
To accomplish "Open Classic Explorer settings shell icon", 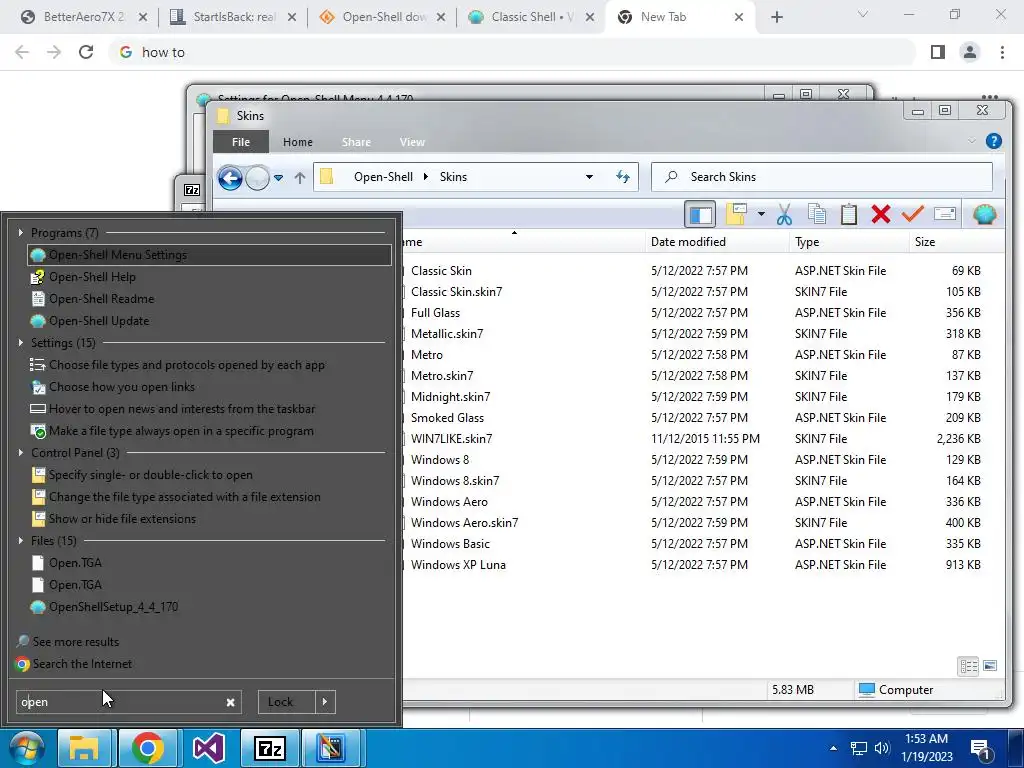I will click(x=984, y=214).
